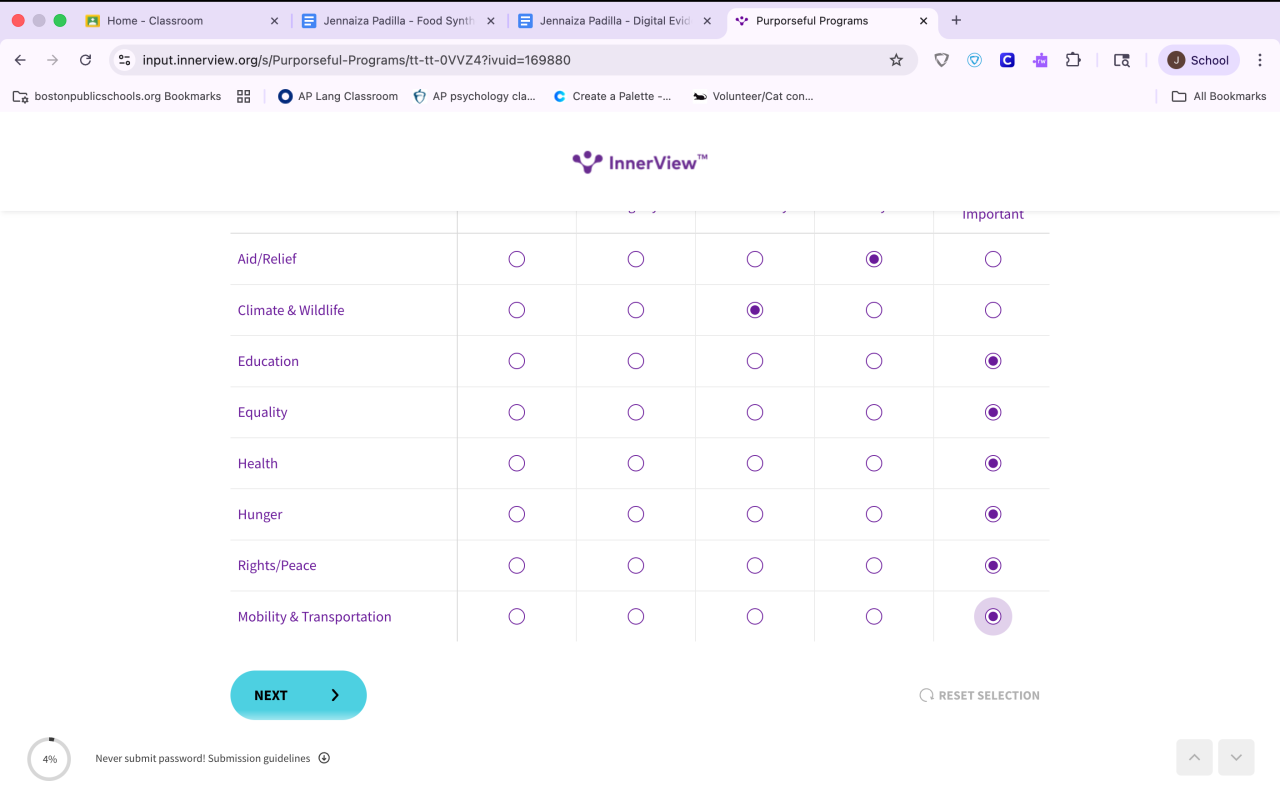Click RESET SELECTION link

tap(980, 695)
